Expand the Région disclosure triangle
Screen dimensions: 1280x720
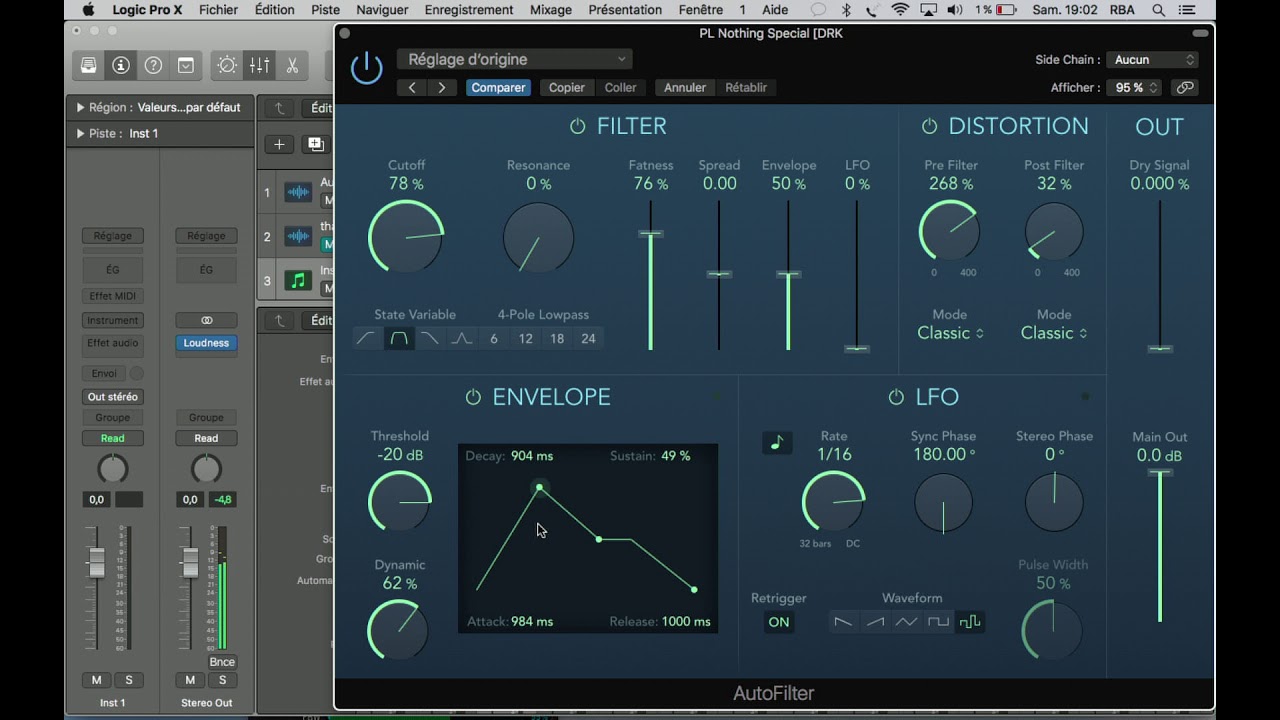80,108
